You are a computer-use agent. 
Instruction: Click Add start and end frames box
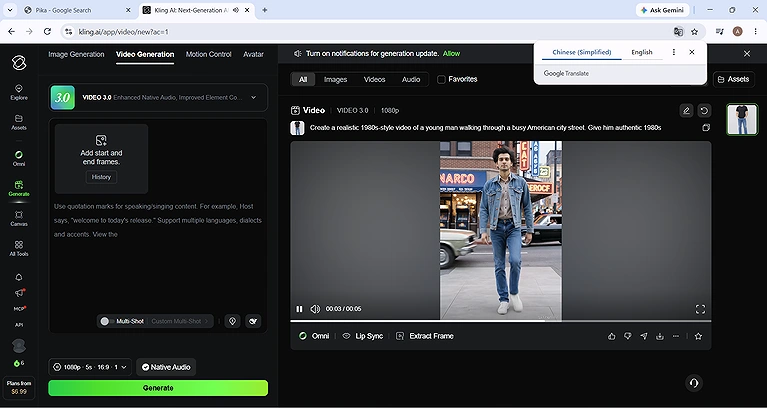tap(101, 159)
